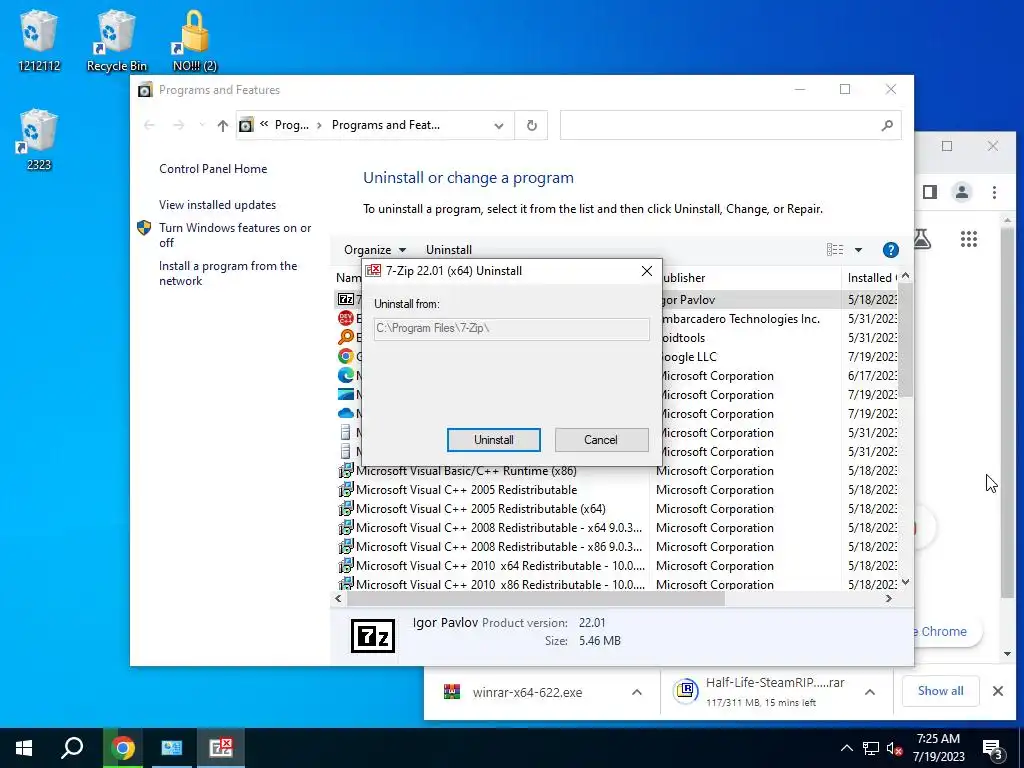Click the Installed On column header
This screenshot has width=1024, height=768.
(x=872, y=278)
